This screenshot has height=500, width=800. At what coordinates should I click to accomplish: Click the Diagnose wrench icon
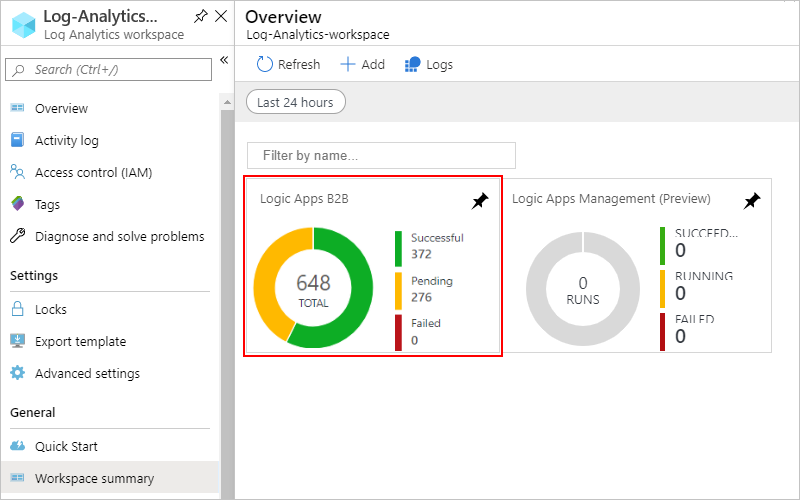coord(17,236)
